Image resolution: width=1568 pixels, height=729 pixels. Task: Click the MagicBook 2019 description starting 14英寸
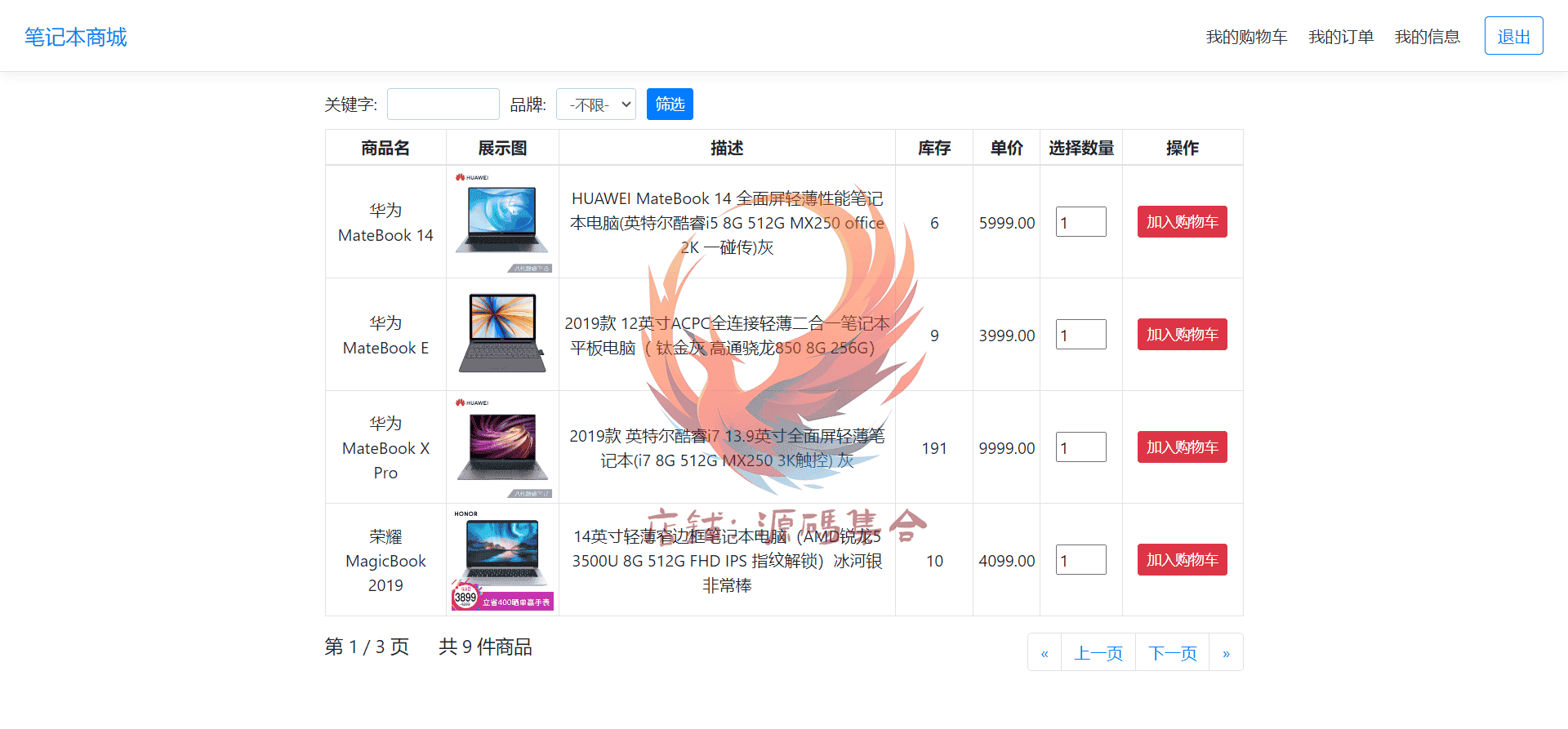click(x=727, y=561)
